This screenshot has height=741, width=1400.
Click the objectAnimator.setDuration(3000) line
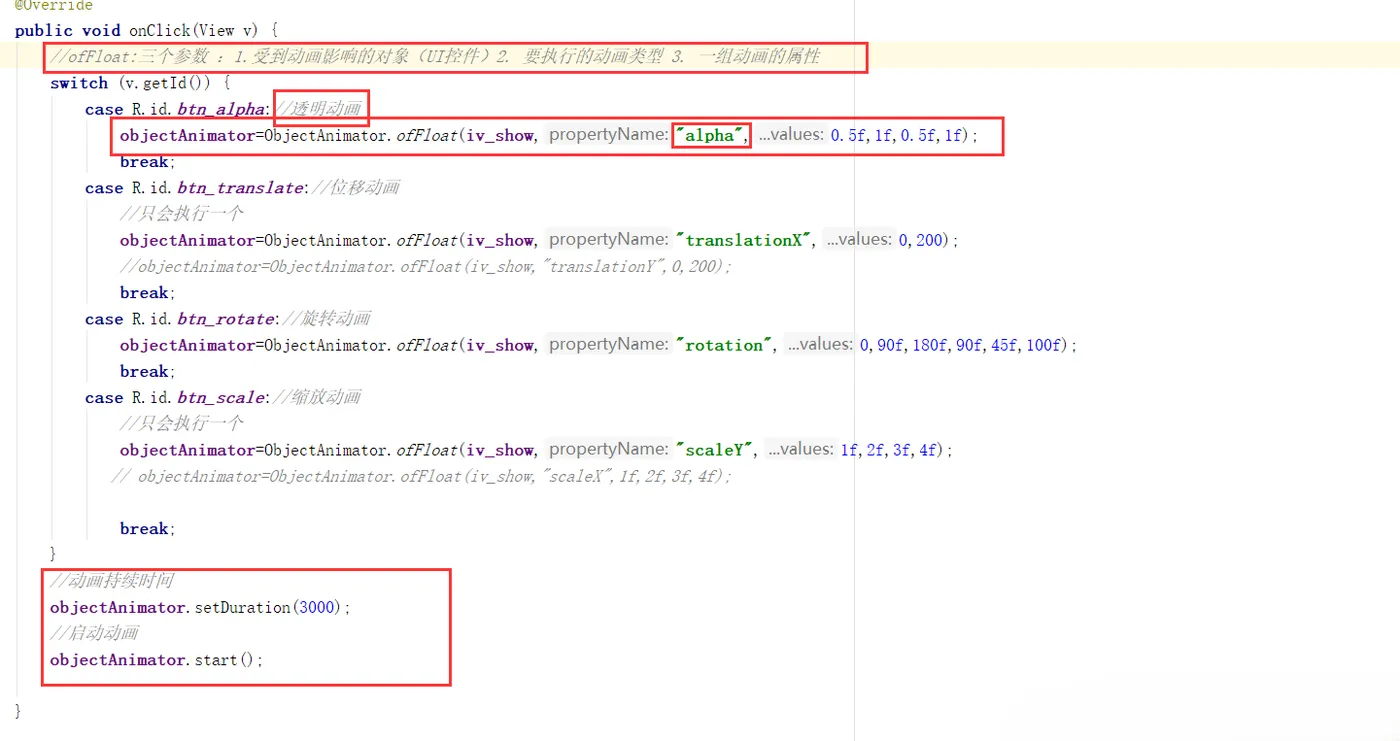201,607
